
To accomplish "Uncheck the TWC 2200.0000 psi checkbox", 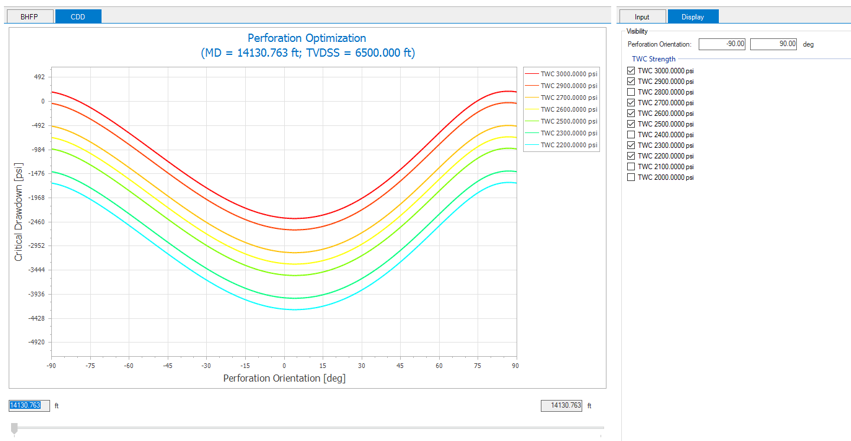I will pyautogui.click(x=630, y=156).
